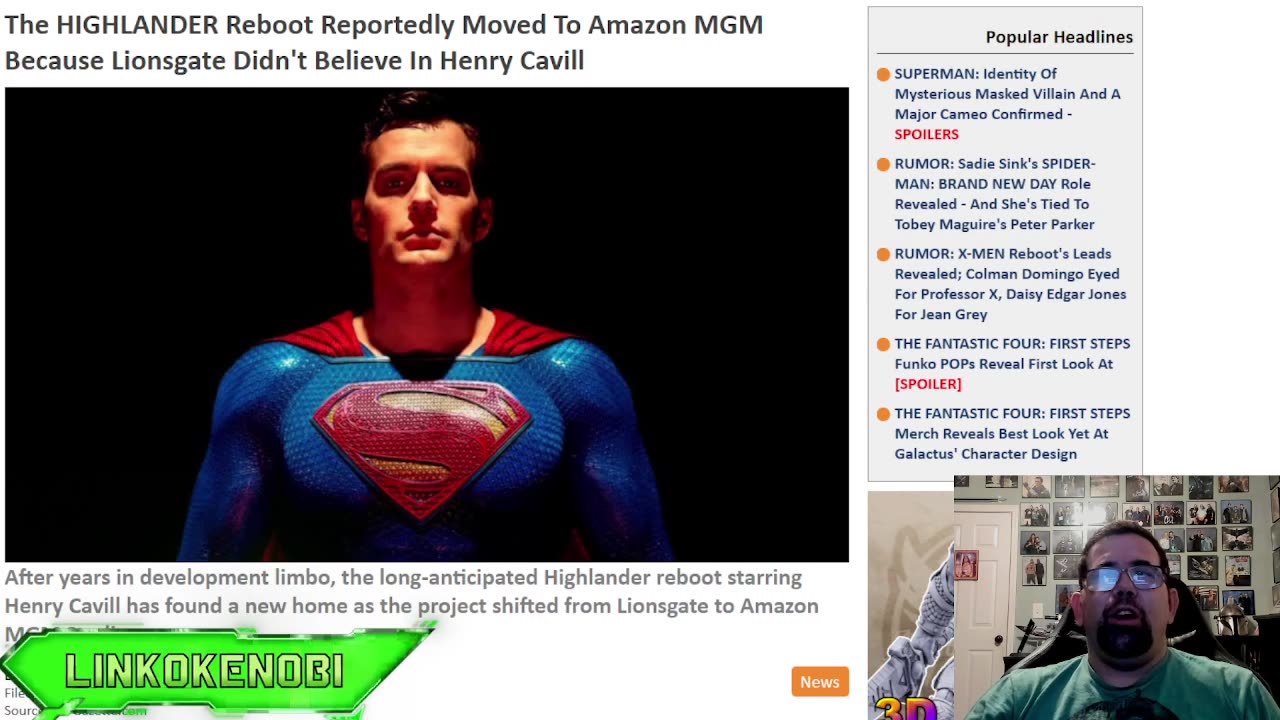Viewport: 1280px width, 720px height.
Task: Open the Sadie Sink SPIDER-MAN role rumor
Action: click(995, 194)
